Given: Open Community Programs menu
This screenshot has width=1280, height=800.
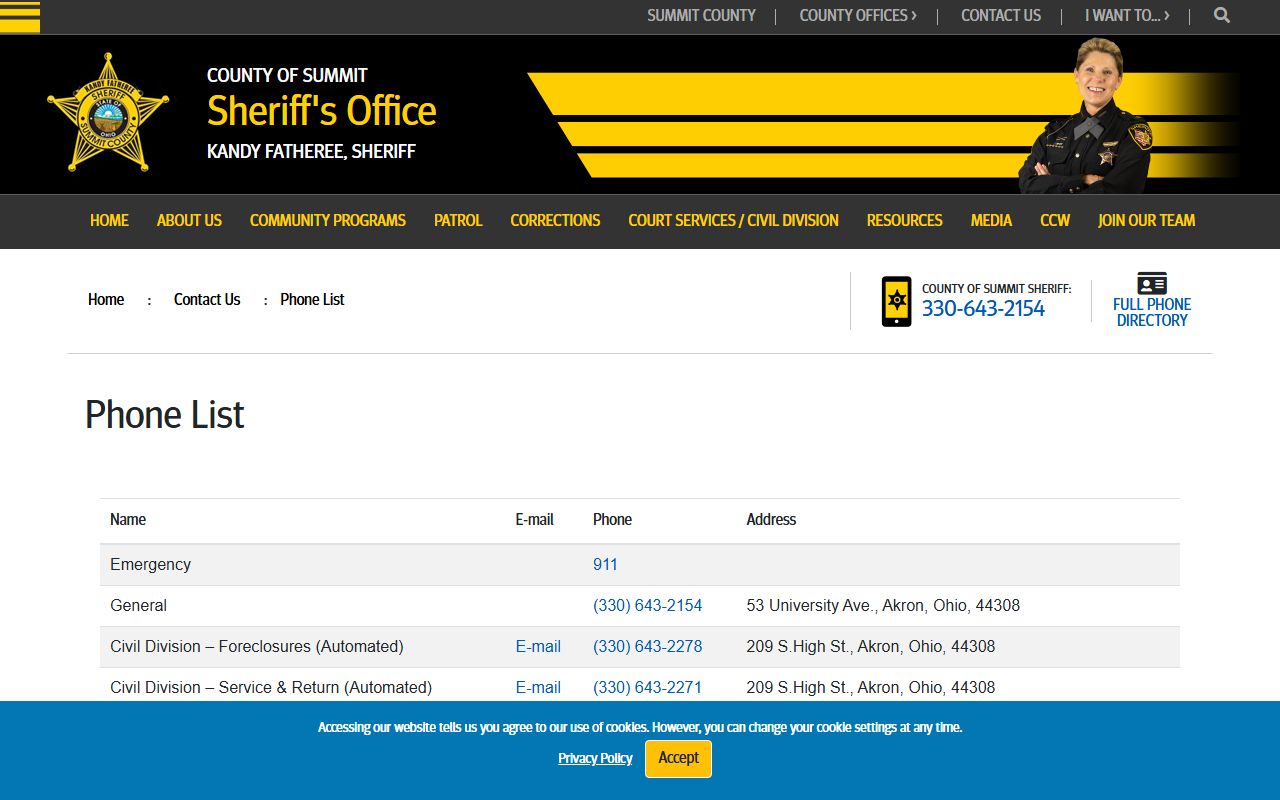Looking at the screenshot, I should click(328, 220).
